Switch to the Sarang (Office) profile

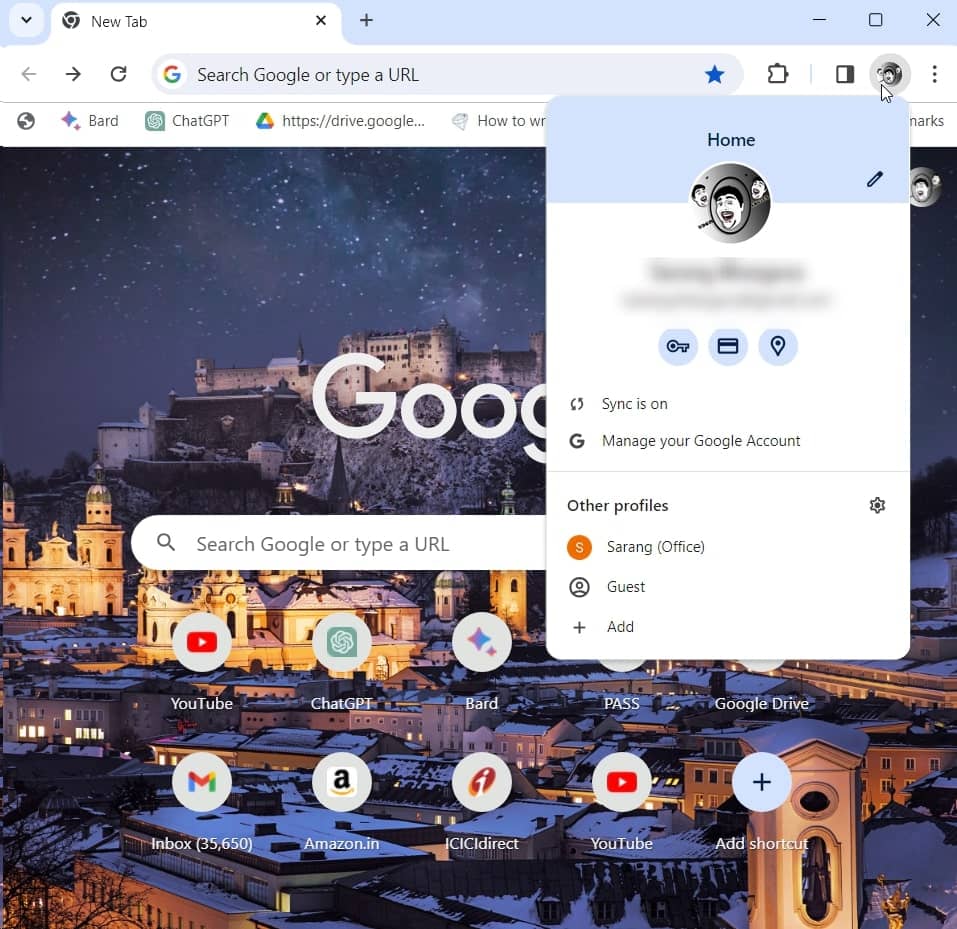pos(655,547)
